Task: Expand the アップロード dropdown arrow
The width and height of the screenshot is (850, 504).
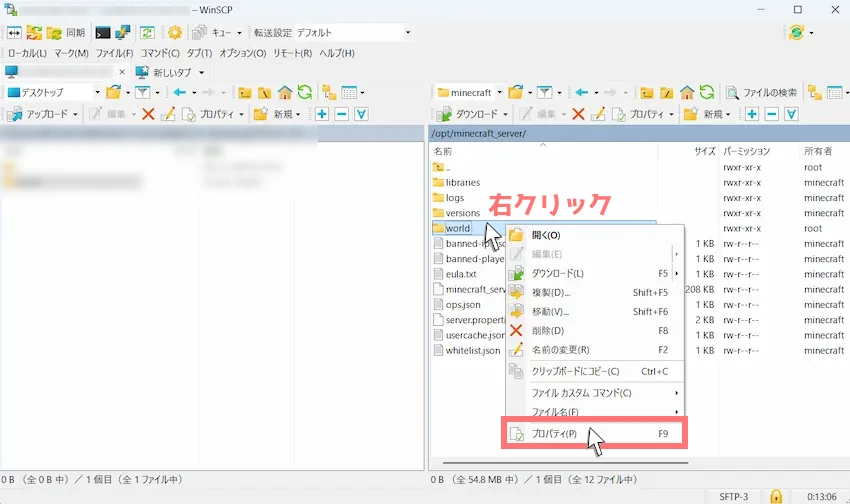Action: 75,114
